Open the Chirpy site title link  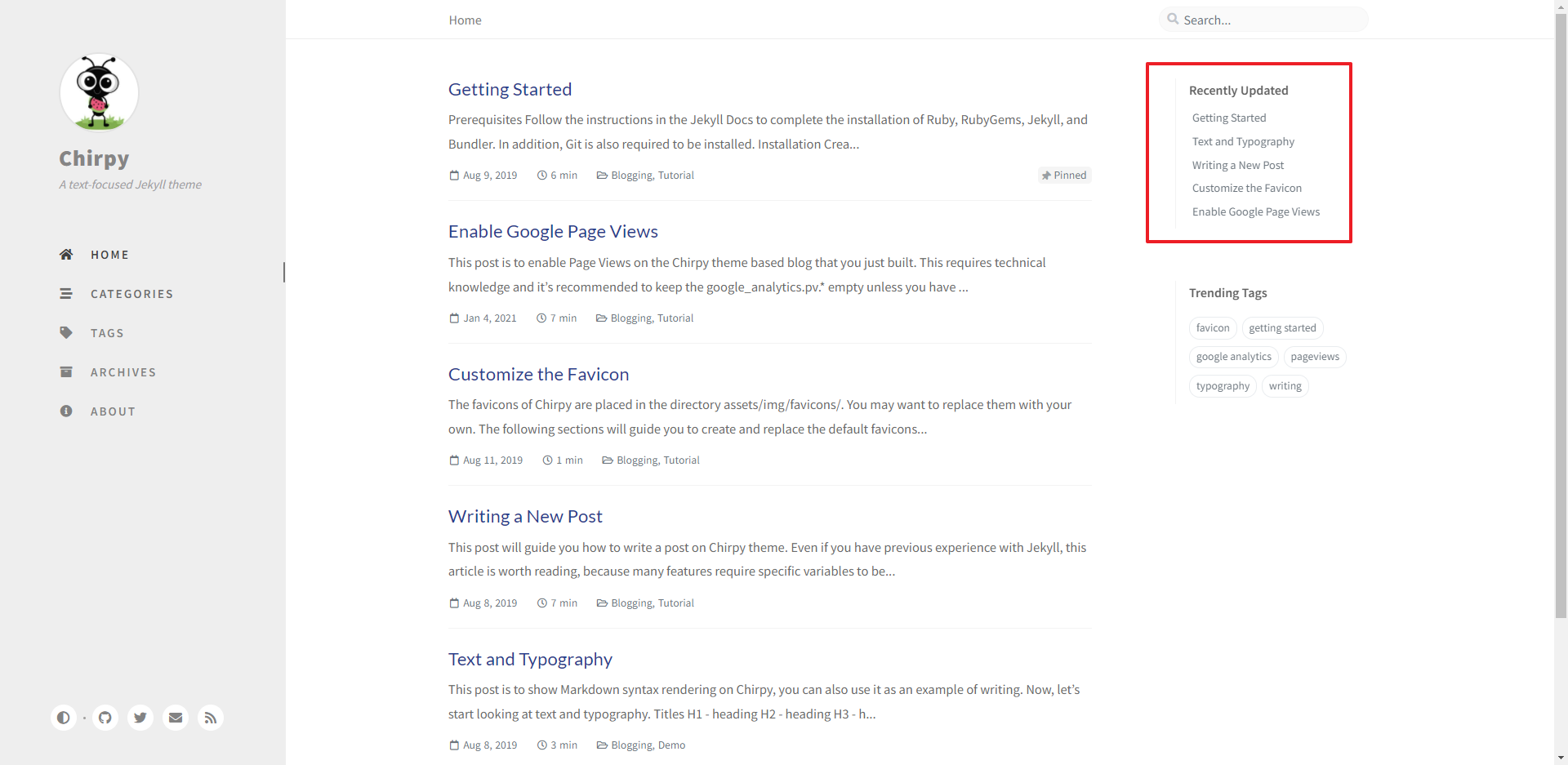click(94, 158)
